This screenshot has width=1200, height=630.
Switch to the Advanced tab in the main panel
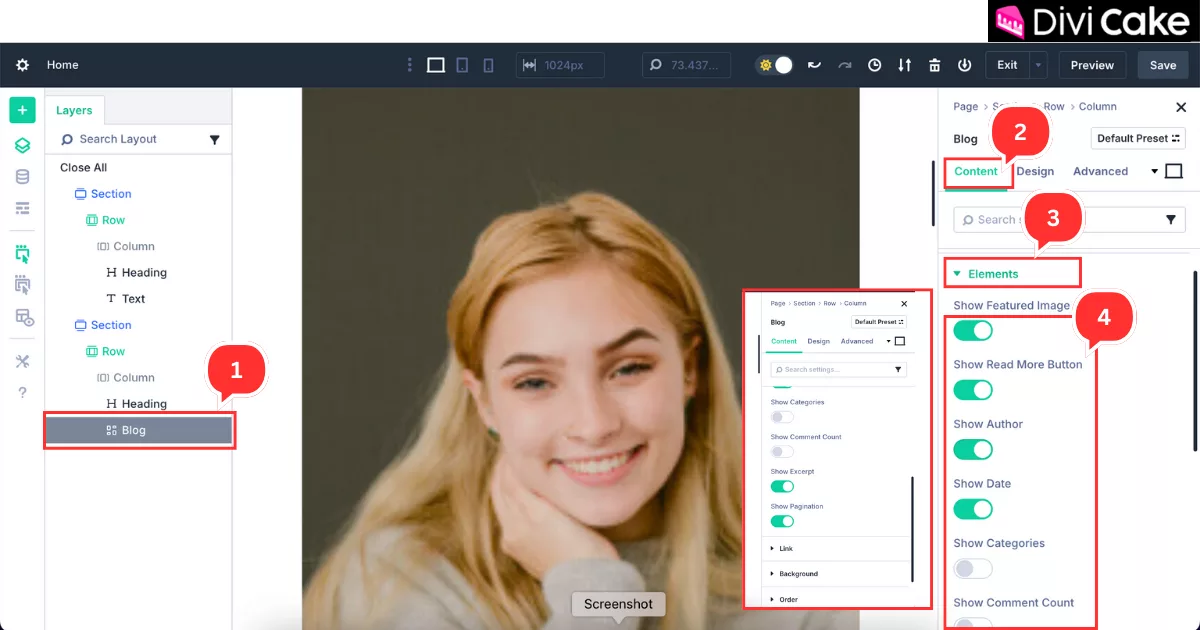1100,171
